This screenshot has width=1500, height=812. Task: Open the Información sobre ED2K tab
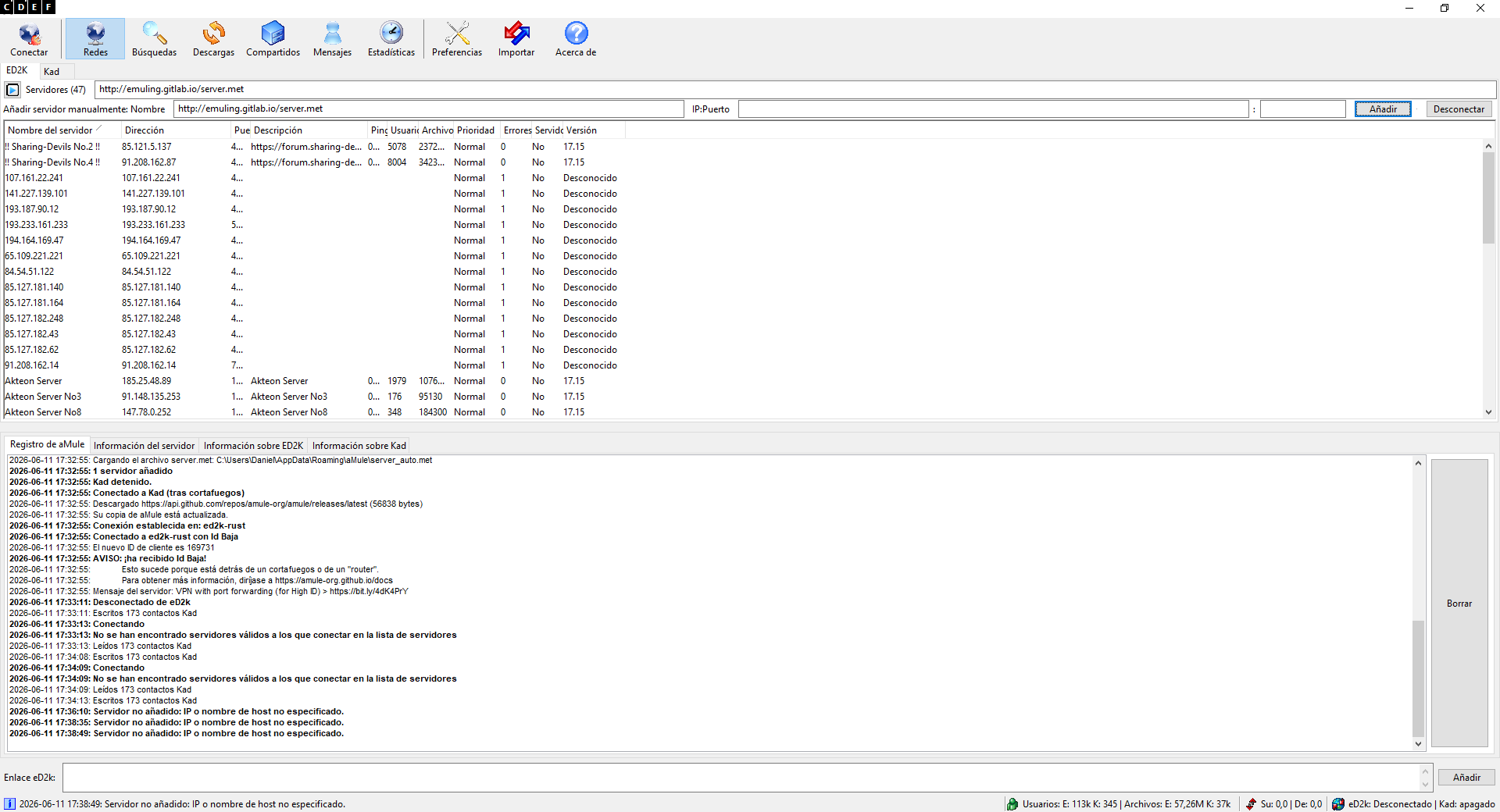coord(253,446)
